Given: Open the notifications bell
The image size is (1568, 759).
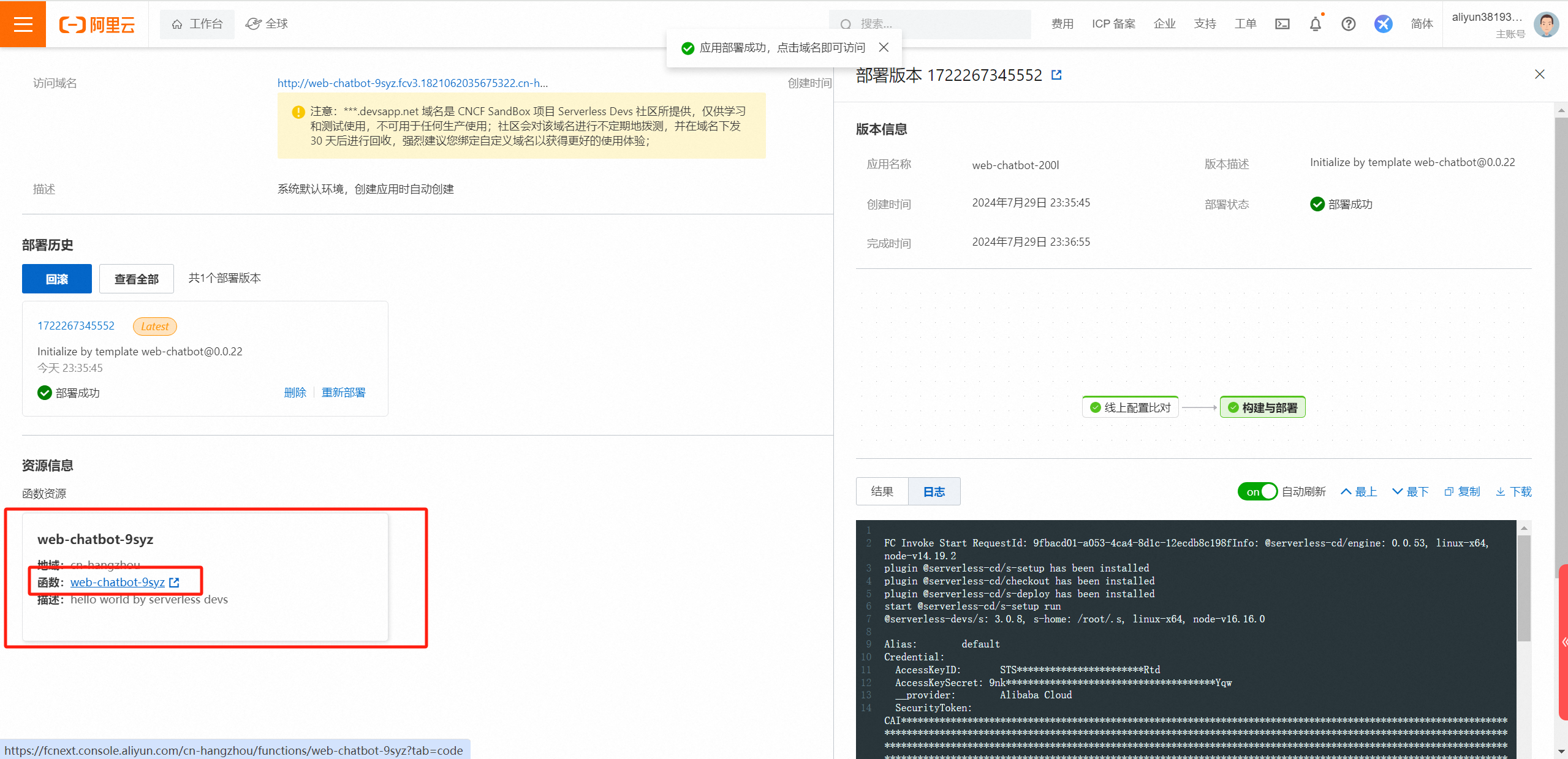Looking at the screenshot, I should [x=1315, y=24].
